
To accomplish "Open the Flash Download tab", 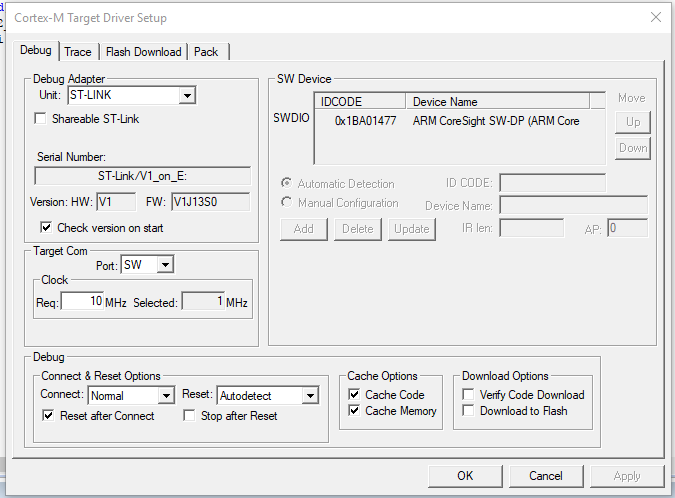I will click(x=143, y=52).
